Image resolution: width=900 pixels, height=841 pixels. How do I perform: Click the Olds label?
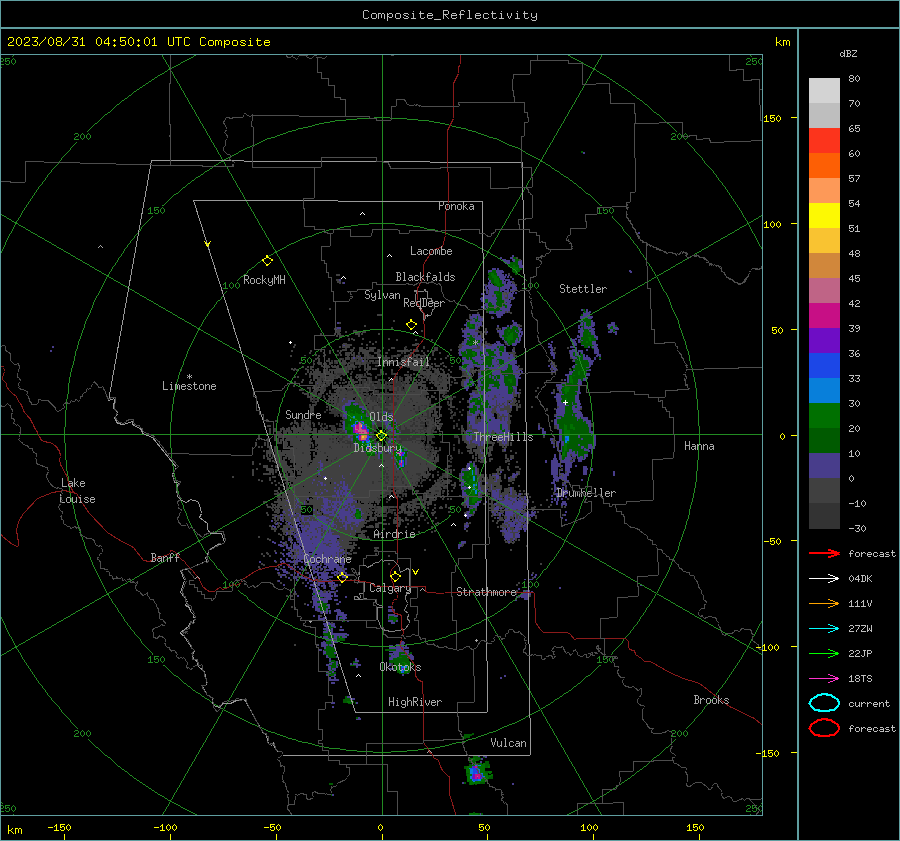pos(381,417)
